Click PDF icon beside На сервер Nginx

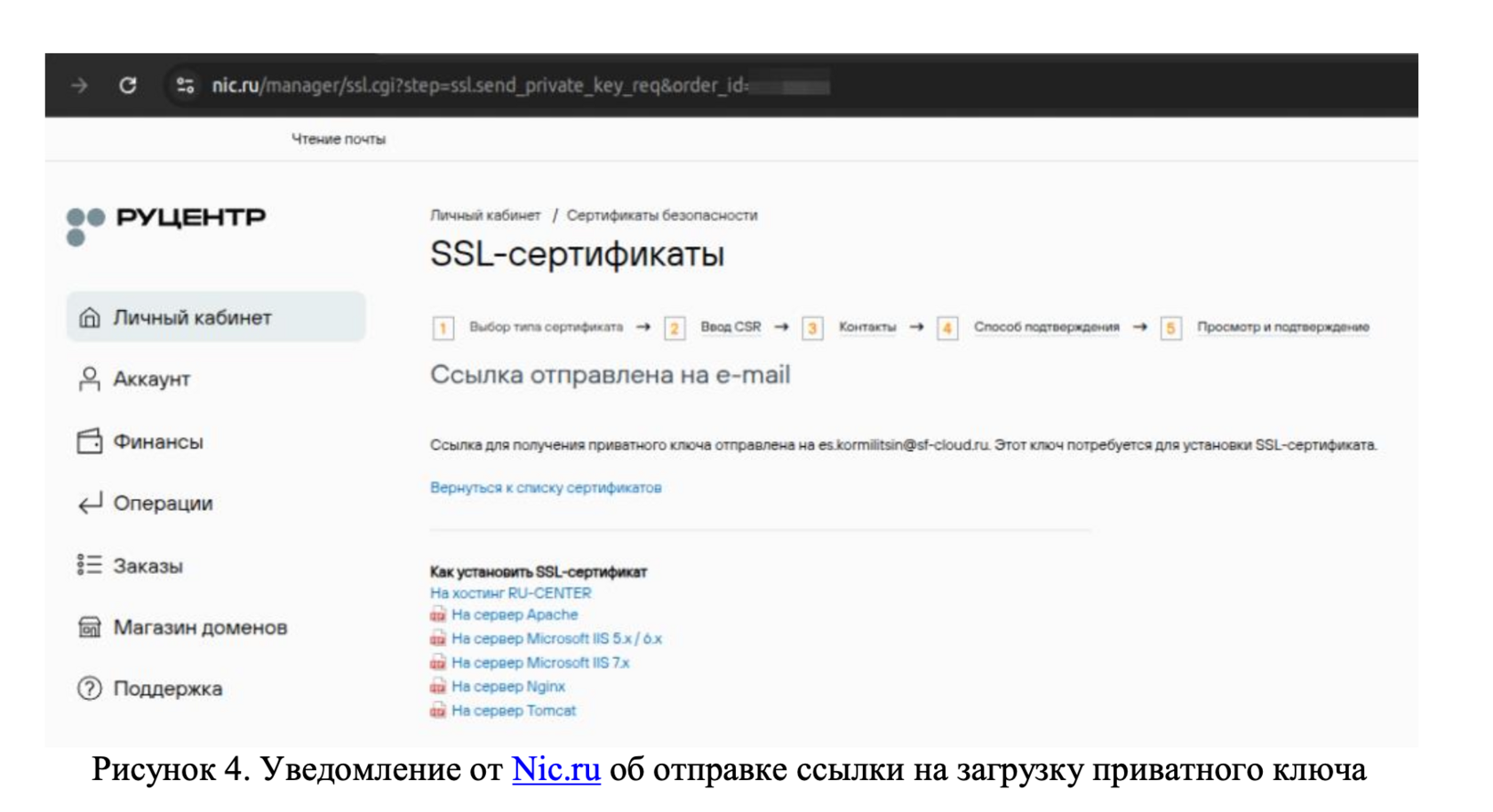(438, 687)
